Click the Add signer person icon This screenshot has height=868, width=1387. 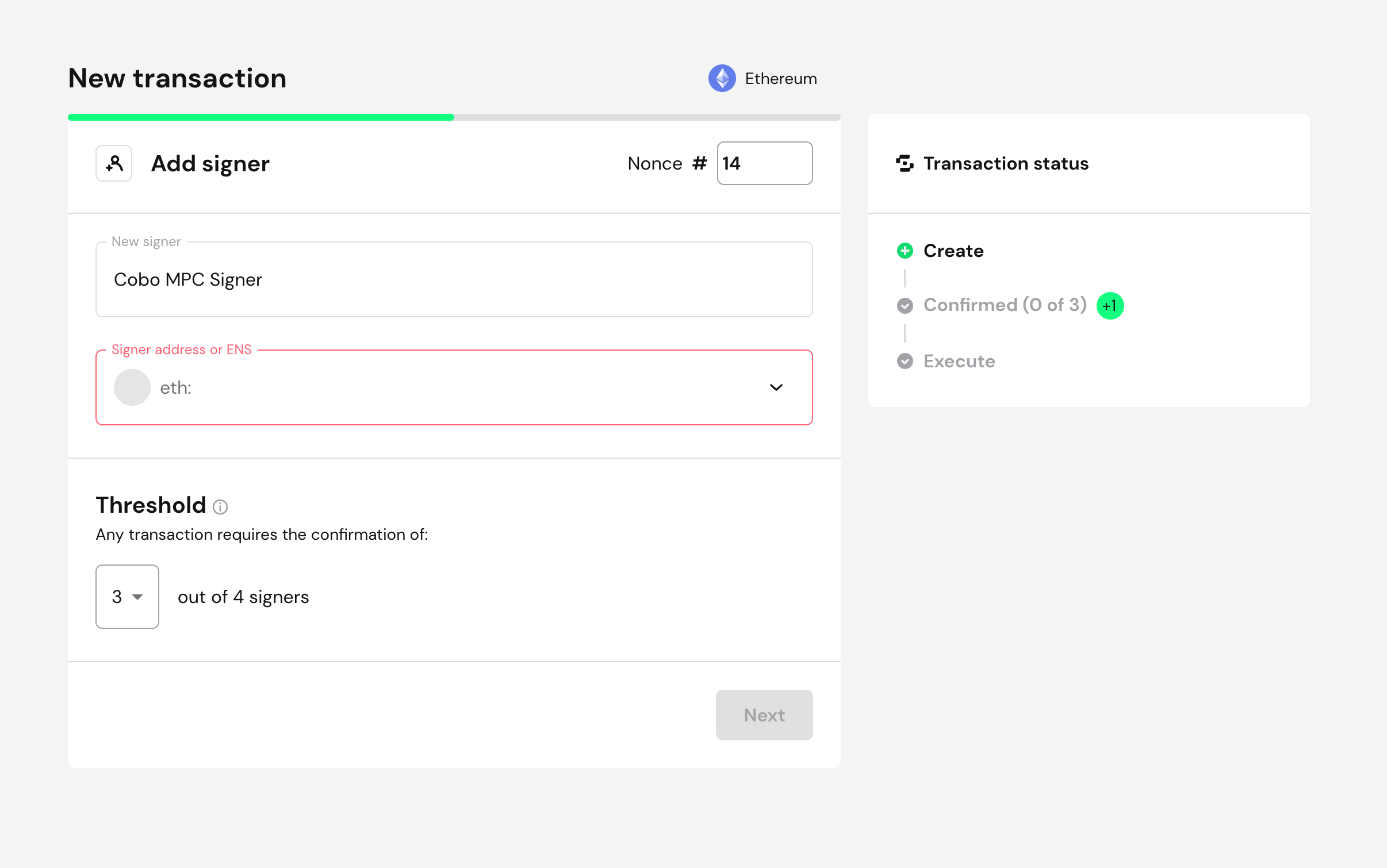[114, 164]
